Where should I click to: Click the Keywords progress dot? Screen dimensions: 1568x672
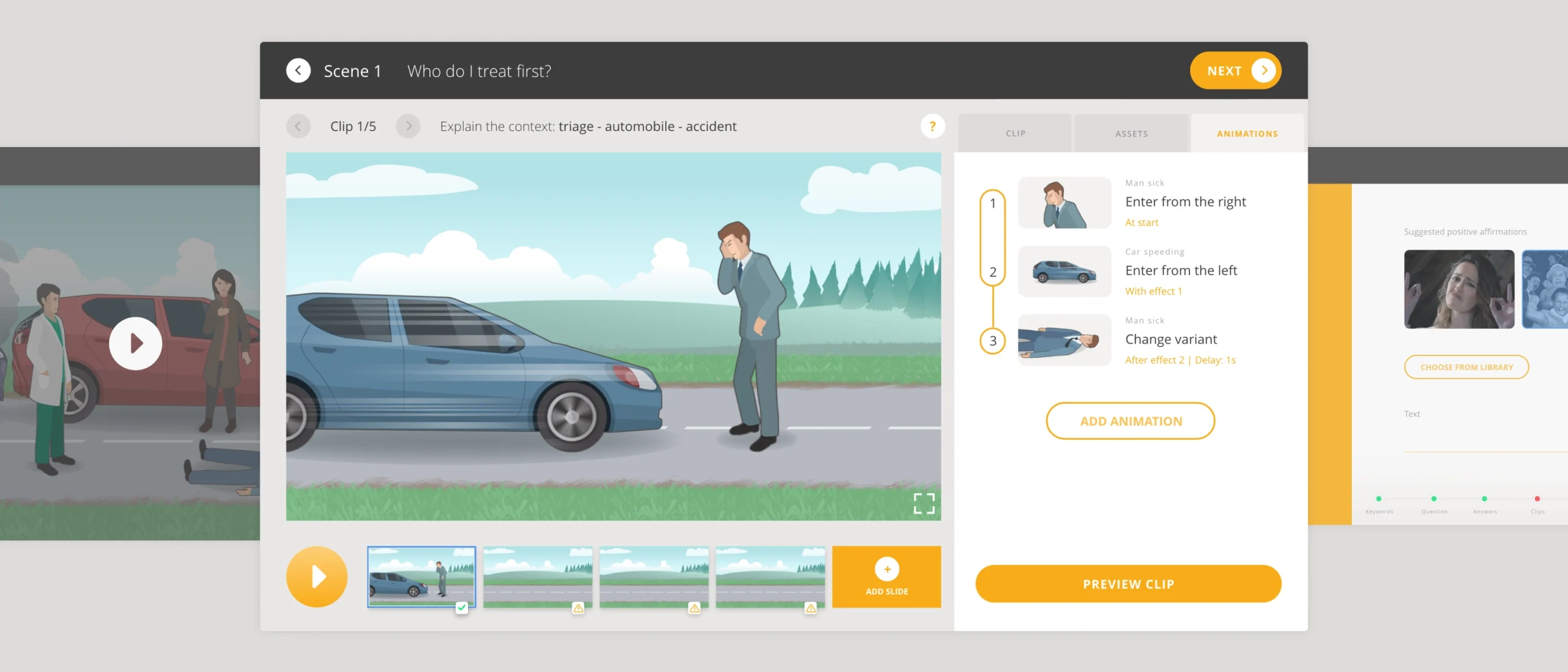point(1379,499)
